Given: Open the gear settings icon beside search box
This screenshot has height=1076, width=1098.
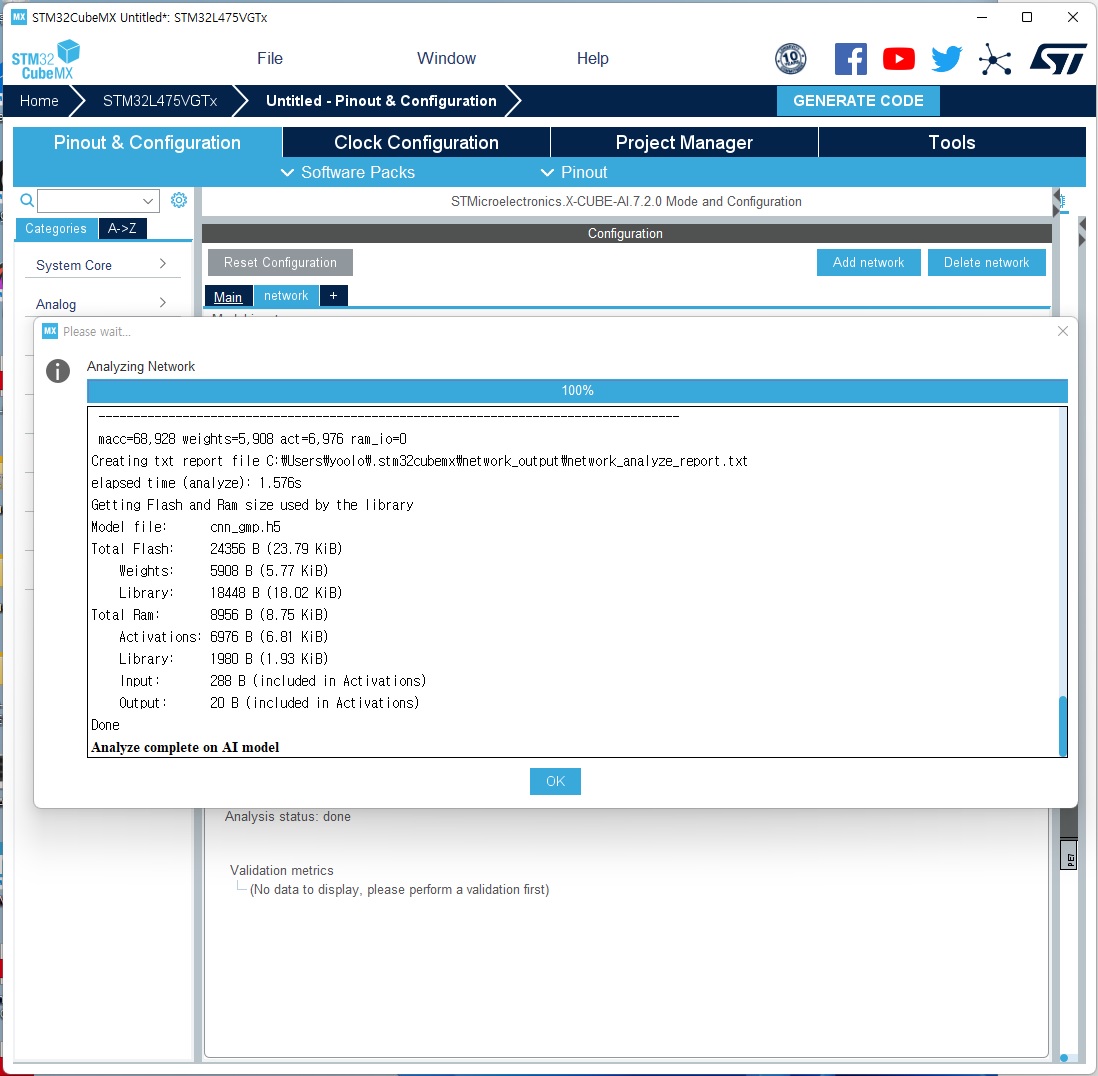Looking at the screenshot, I should [179, 200].
